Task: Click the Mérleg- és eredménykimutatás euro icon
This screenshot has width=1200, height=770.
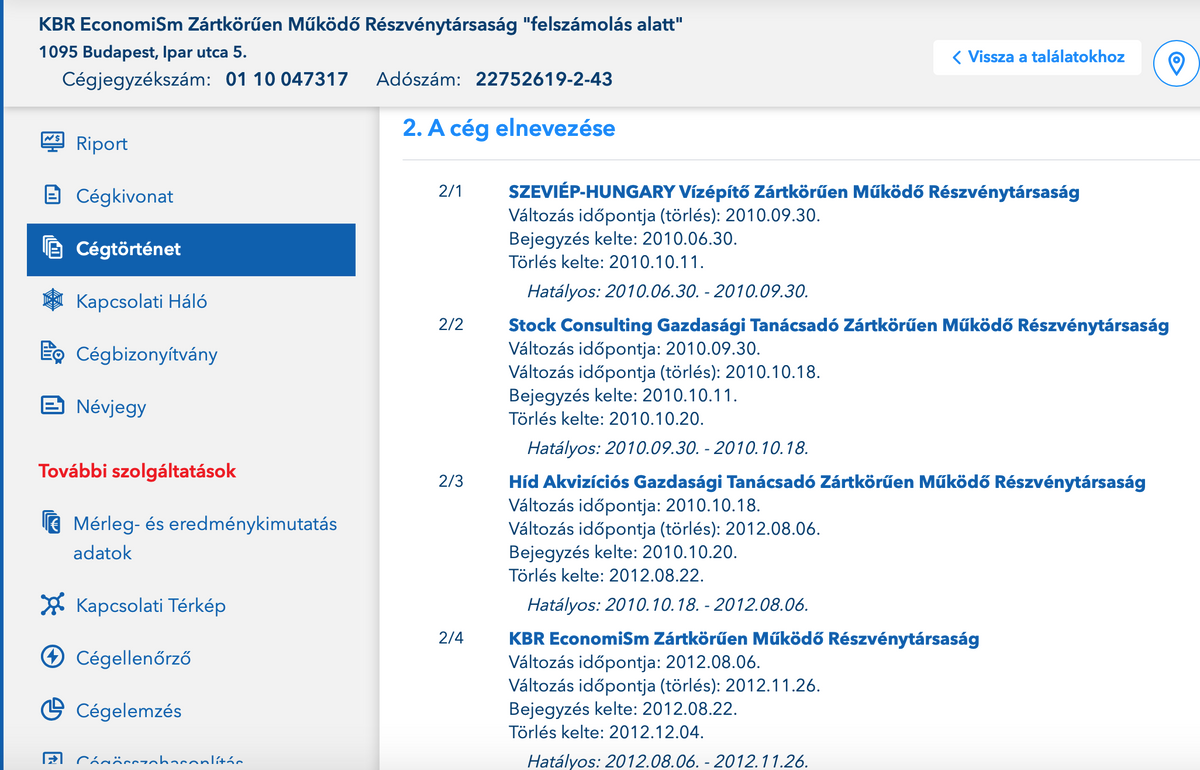Action: click(x=51, y=523)
